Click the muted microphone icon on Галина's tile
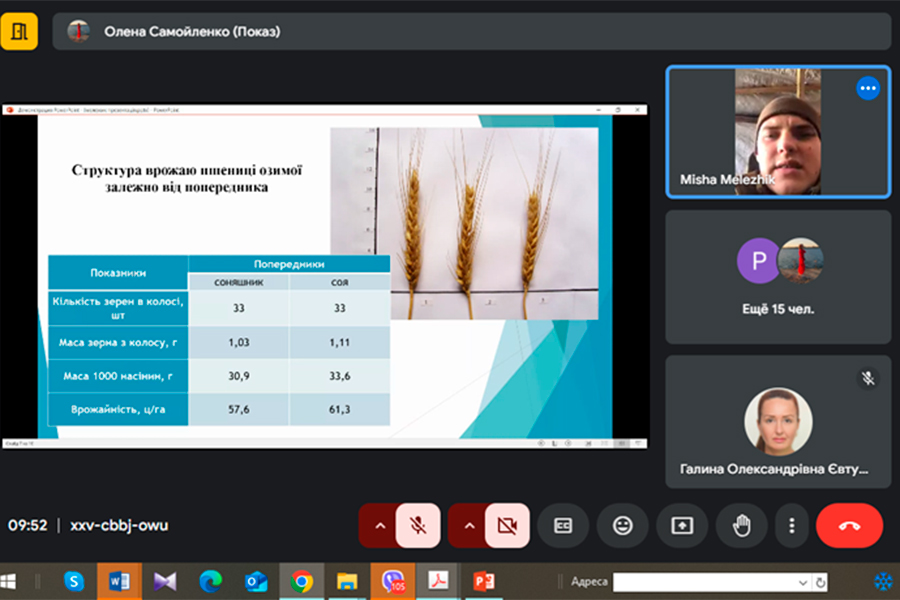Screen dimensions: 900x600 [x=868, y=378]
